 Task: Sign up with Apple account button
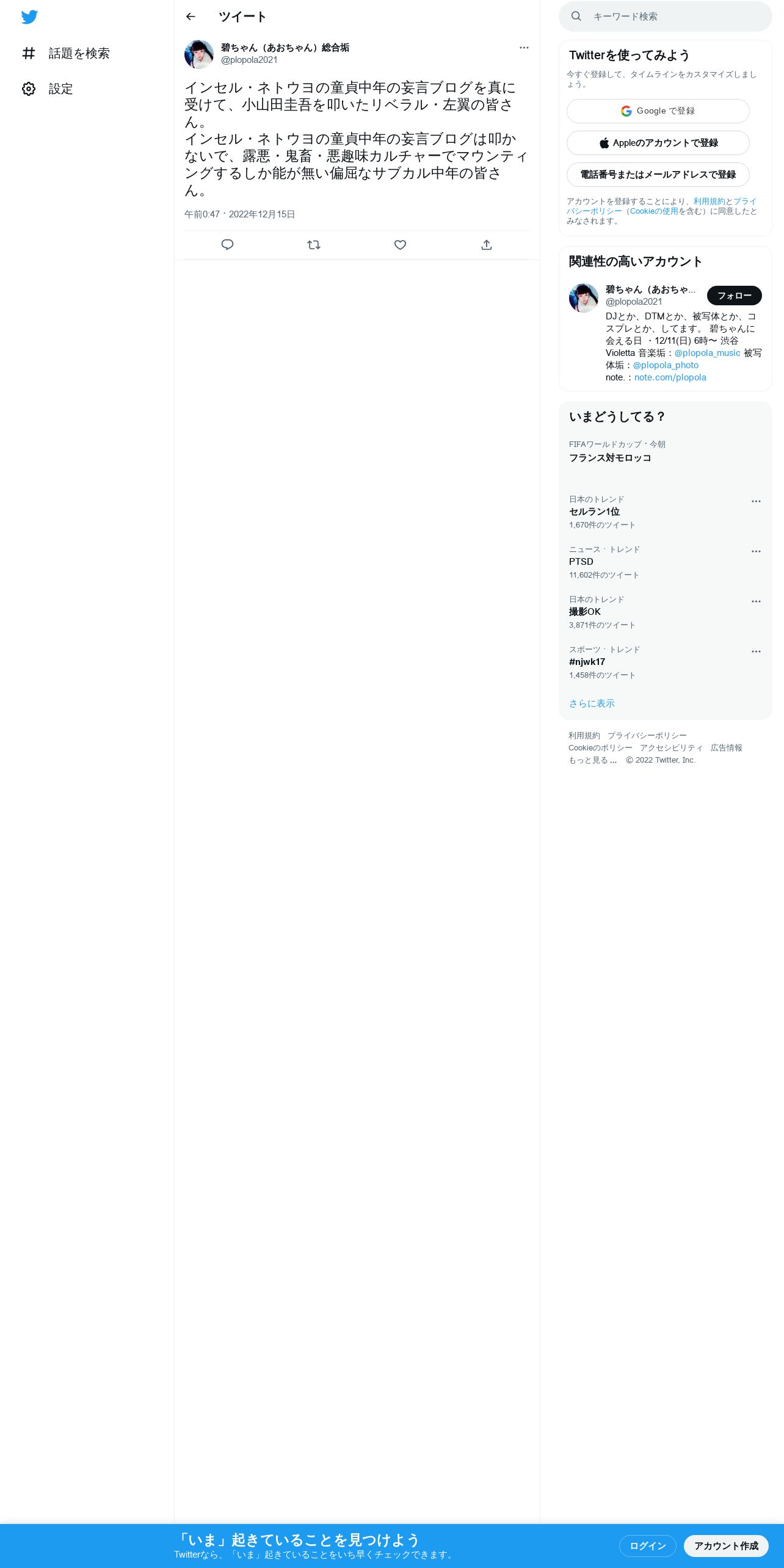coord(658,143)
